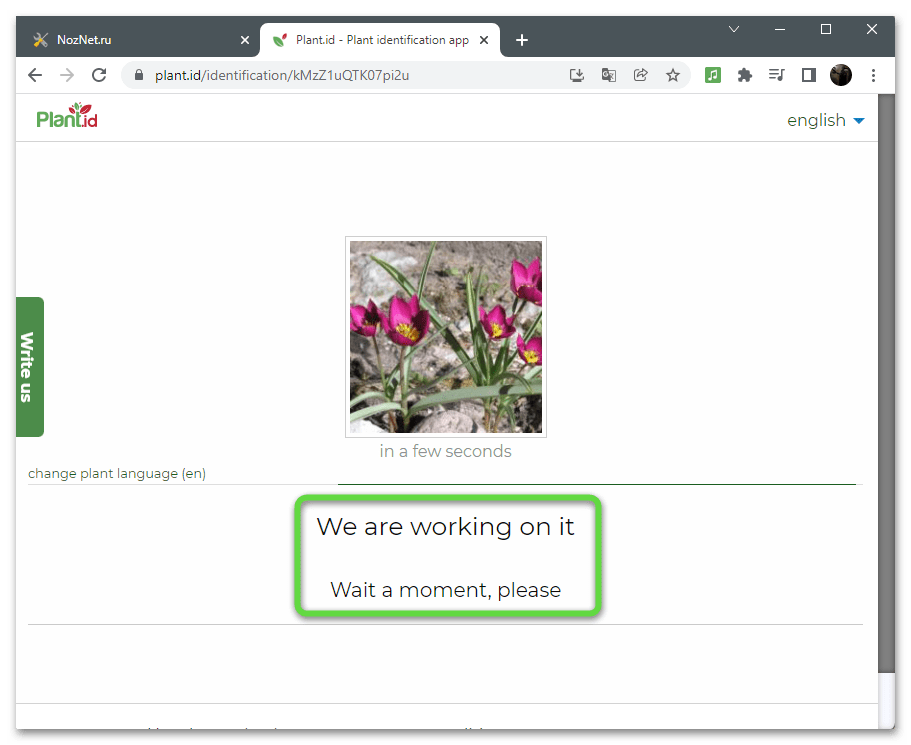Switch to the NozNet.ru tab

138,40
